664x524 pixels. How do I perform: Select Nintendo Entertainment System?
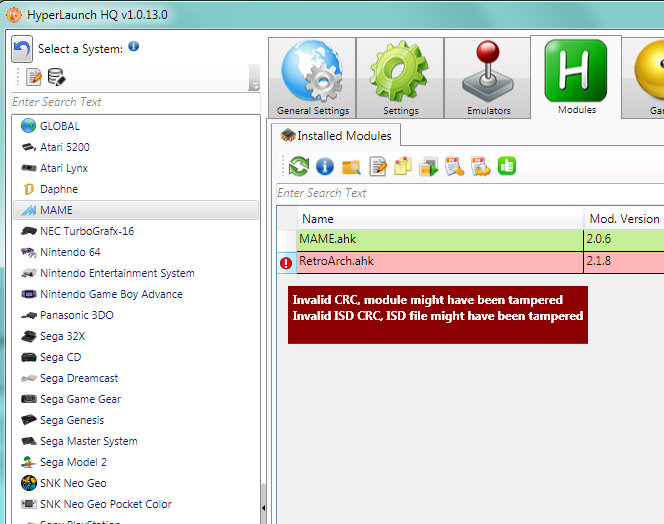136,273
